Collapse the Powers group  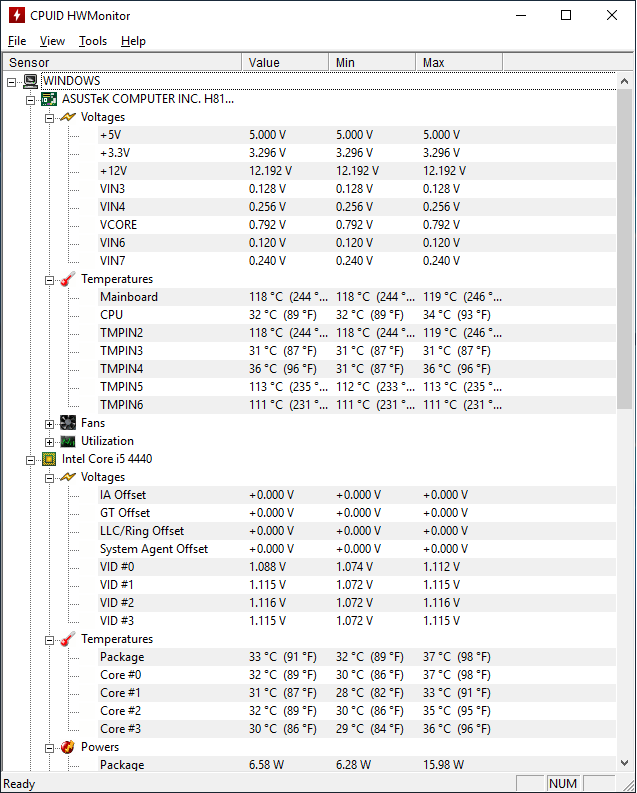49,748
